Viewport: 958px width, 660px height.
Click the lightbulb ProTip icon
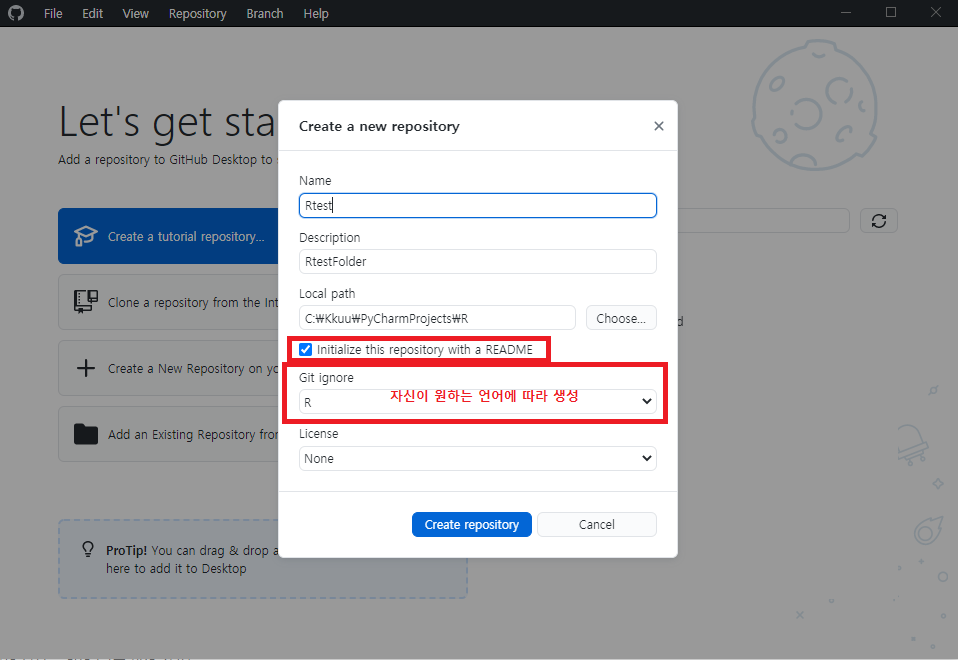coord(88,549)
